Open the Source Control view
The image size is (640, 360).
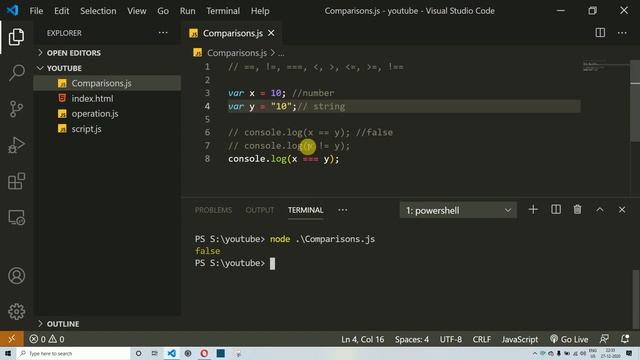(x=16, y=109)
